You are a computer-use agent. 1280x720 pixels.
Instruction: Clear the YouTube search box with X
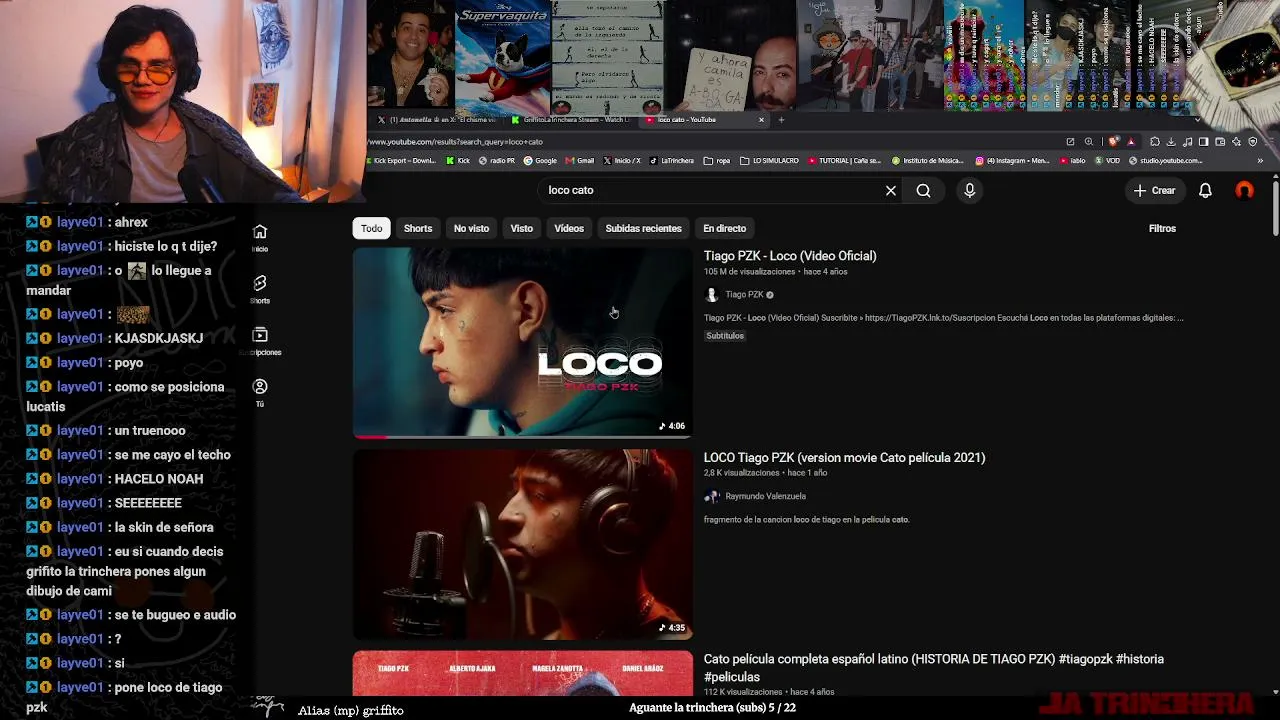[891, 190]
